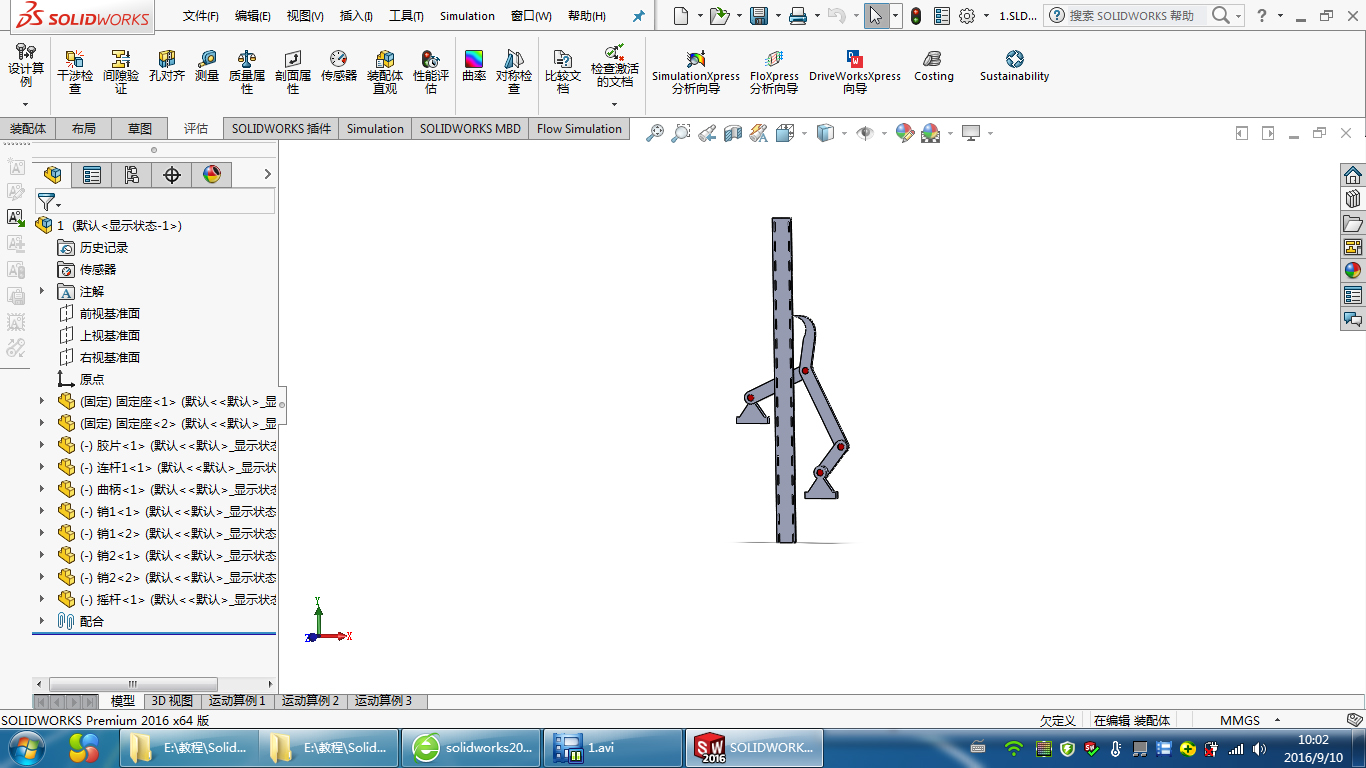1366x768 pixels.
Task: Switch to the FeatureManager design tree tab
Action: [x=52, y=175]
